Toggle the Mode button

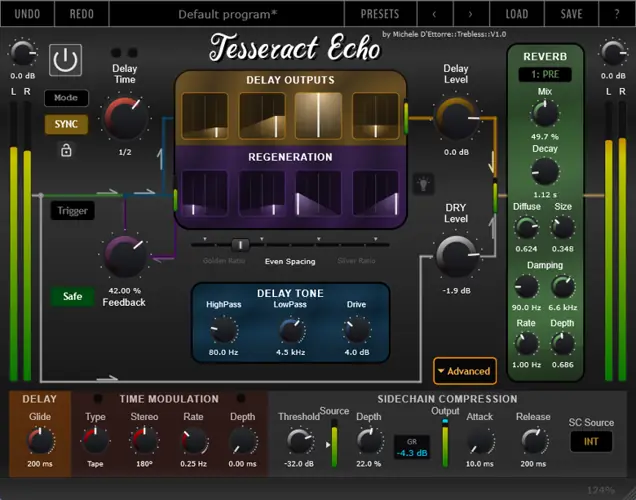(x=66, y=98)
